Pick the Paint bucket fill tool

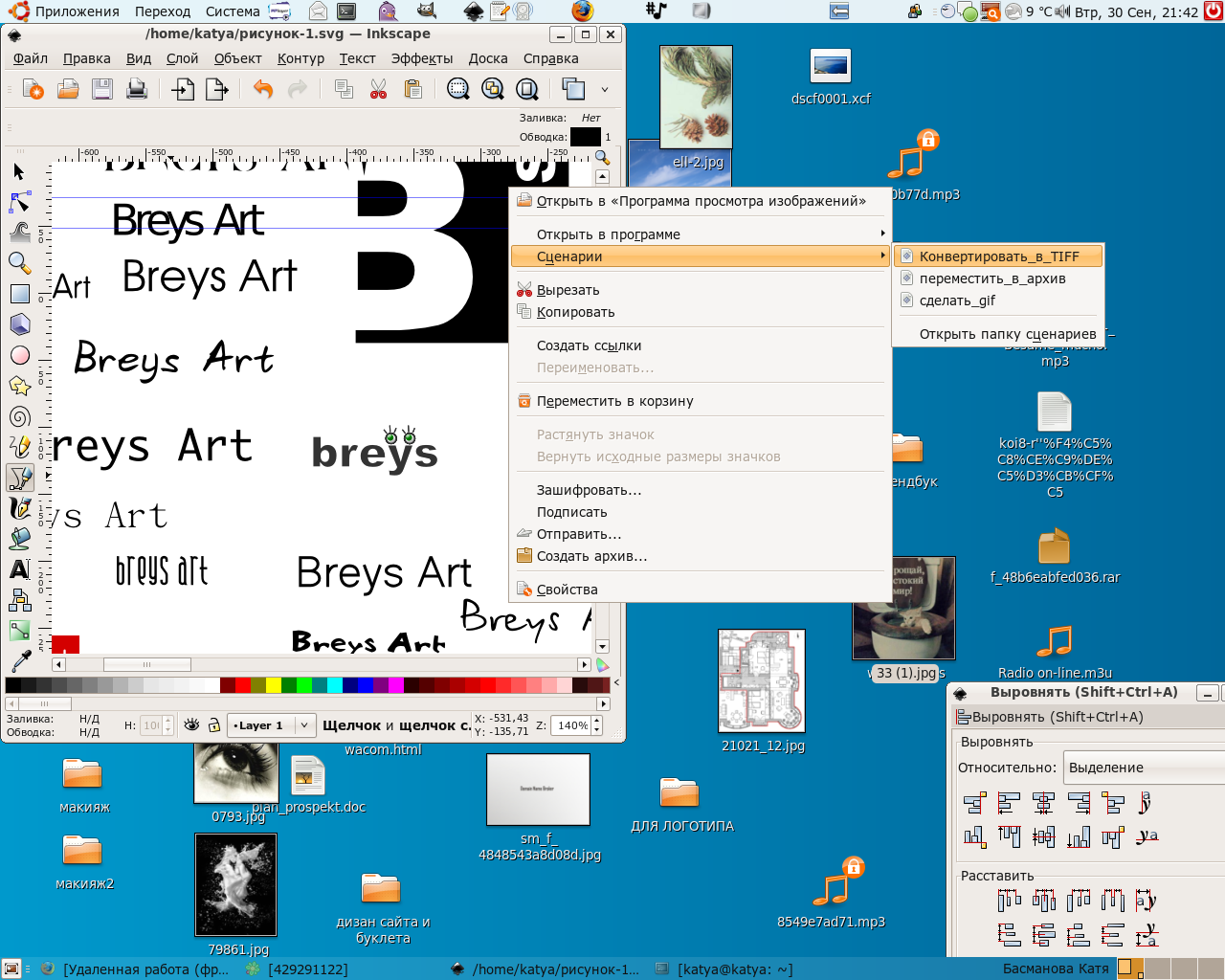[19, 539]
